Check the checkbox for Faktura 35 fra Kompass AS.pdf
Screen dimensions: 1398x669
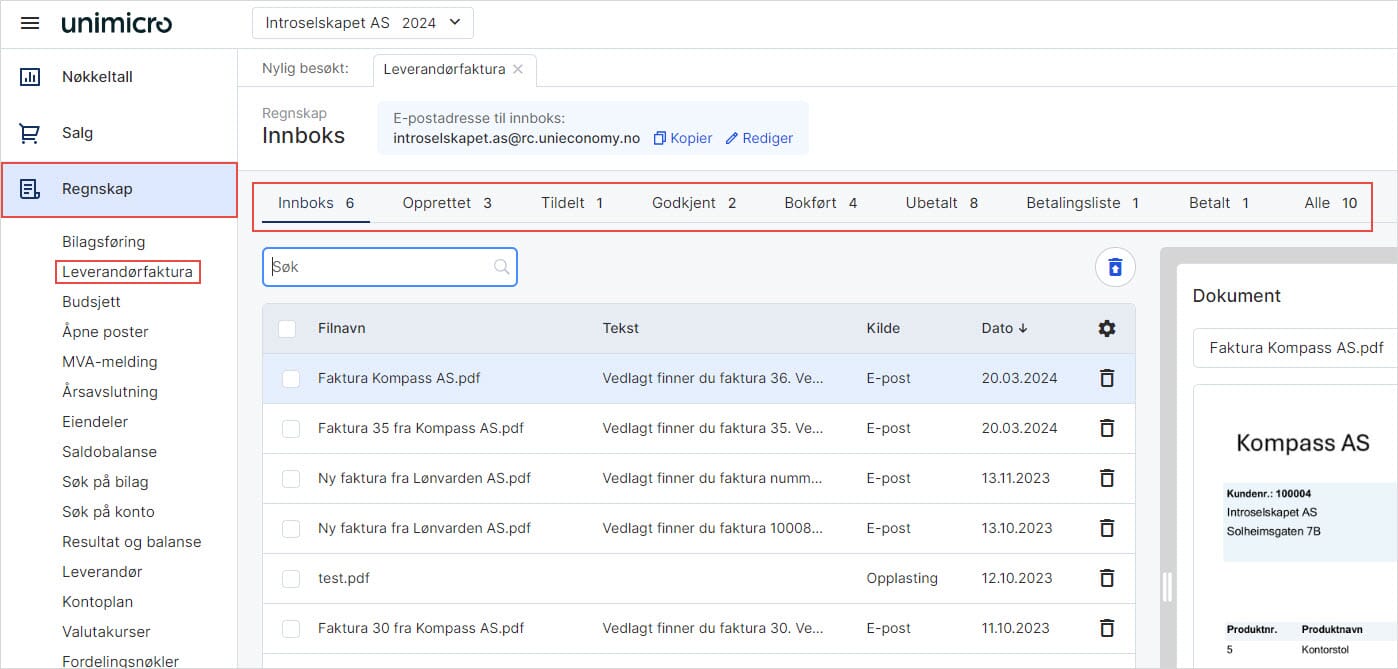tap(290, 428)
